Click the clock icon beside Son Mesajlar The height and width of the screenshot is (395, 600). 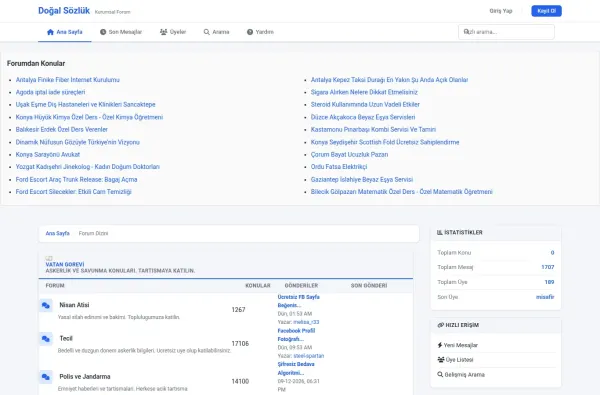(x=103, y=32)
